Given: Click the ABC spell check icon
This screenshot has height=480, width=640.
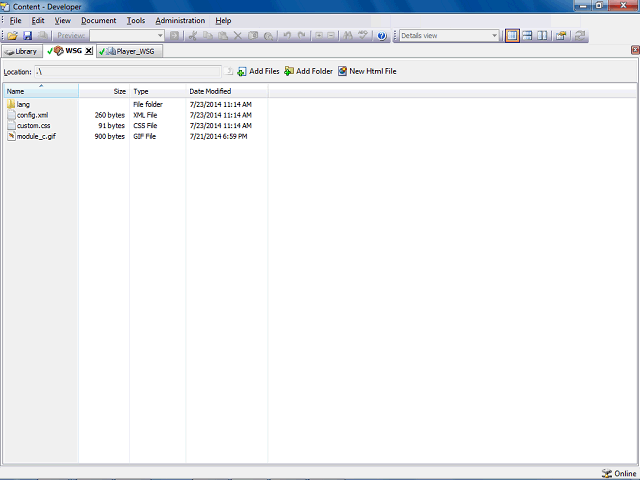Looking at the screenshot, I should click(363, 36).
